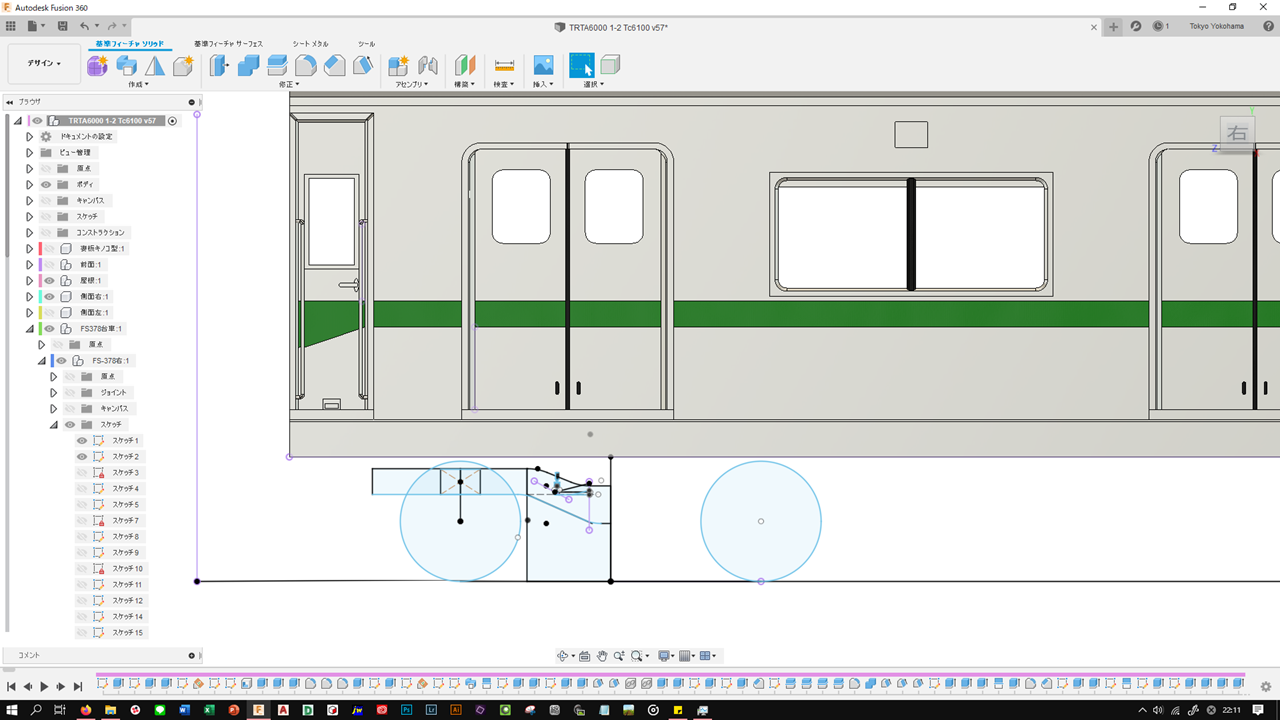Click the Tokyo Yokohama account name

1216,27
